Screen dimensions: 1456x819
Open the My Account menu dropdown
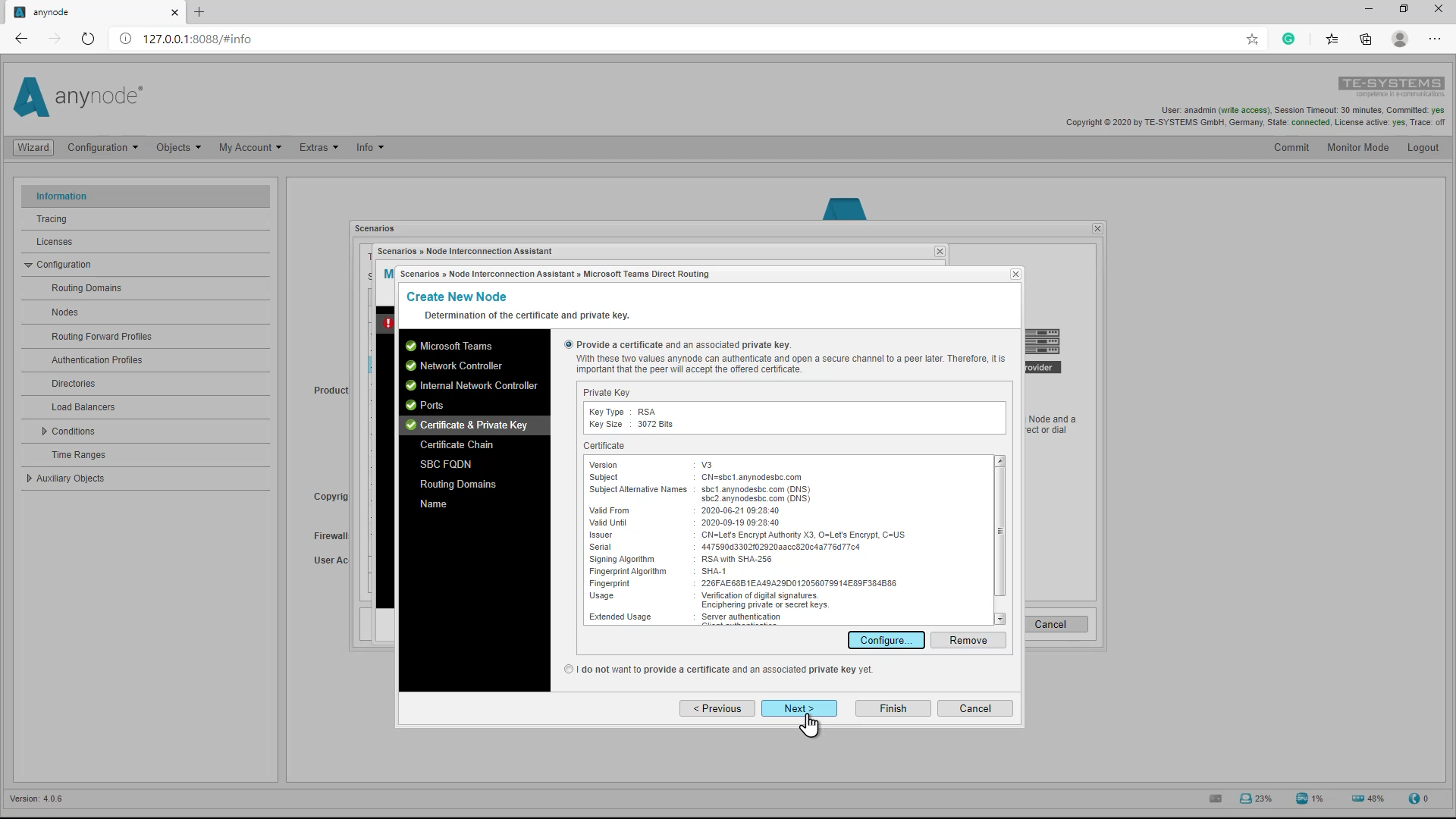(x=249, y=147)
